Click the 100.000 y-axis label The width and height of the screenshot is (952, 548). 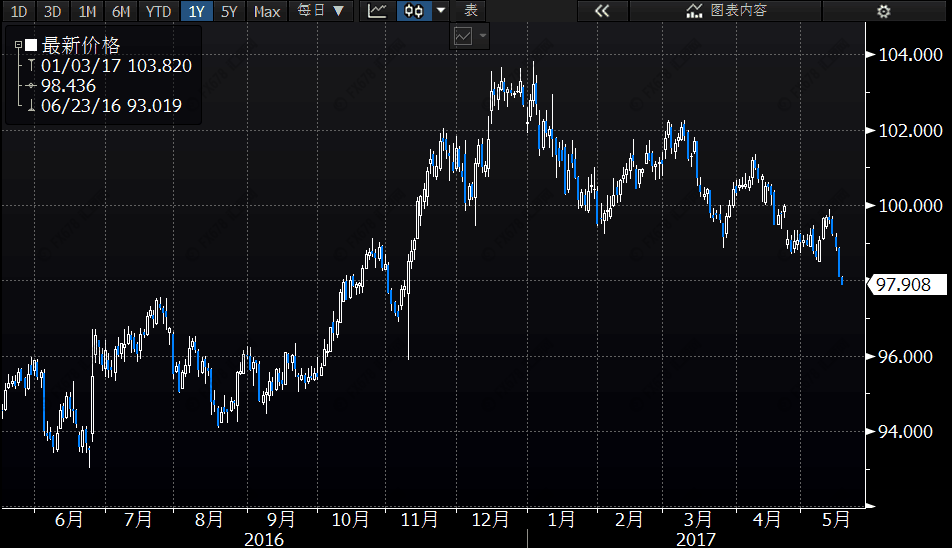pos(911,206)
